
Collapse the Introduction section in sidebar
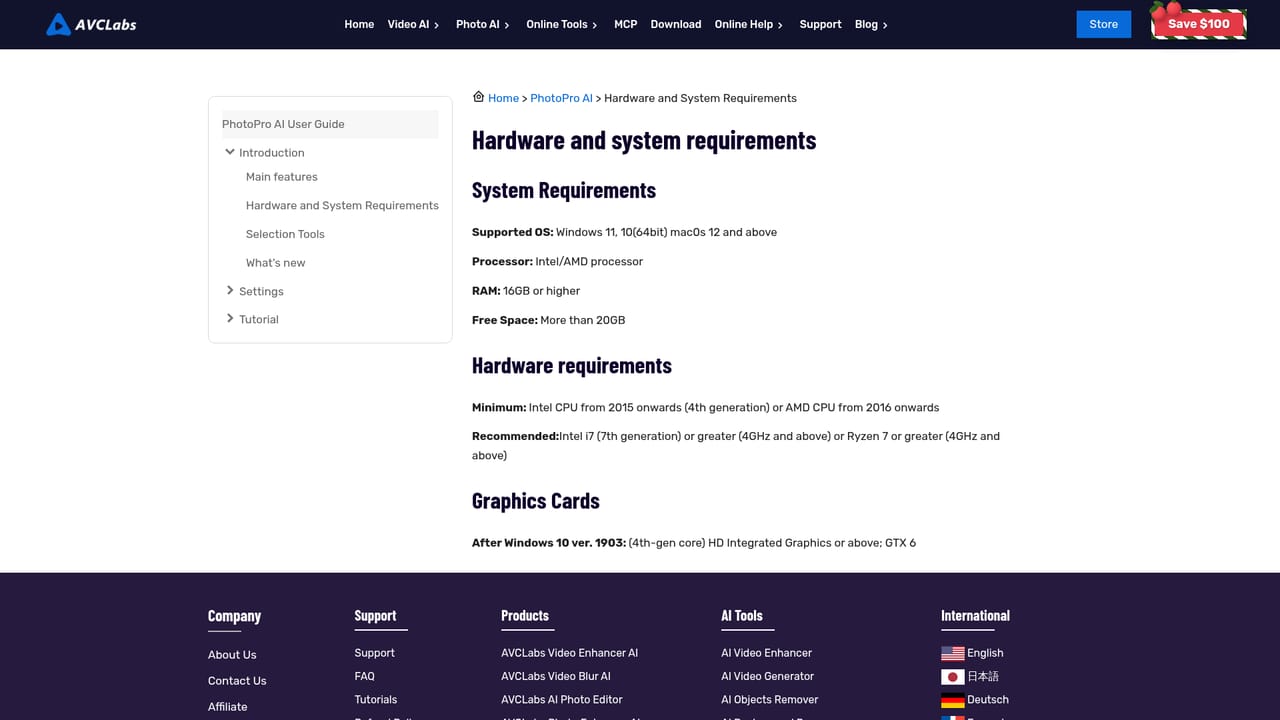pyautogui.click(x=230, y=152)
